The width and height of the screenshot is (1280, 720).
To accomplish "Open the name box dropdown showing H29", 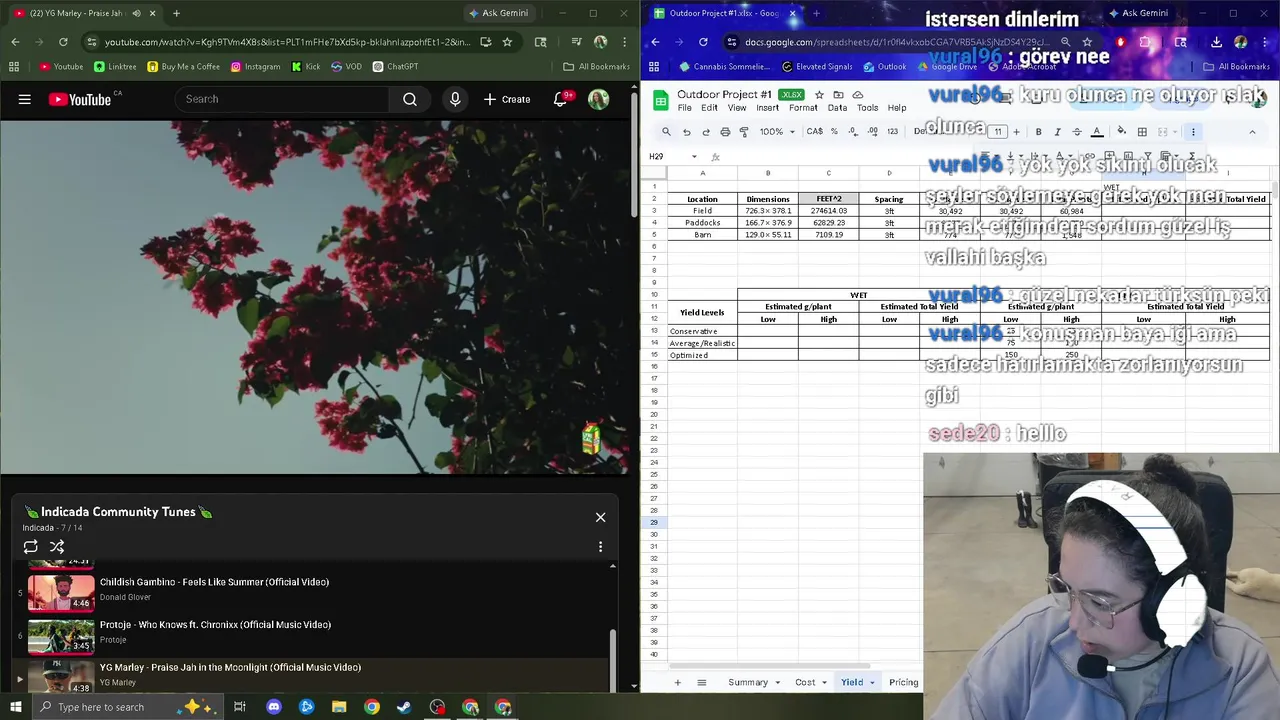I will [694, 157].
